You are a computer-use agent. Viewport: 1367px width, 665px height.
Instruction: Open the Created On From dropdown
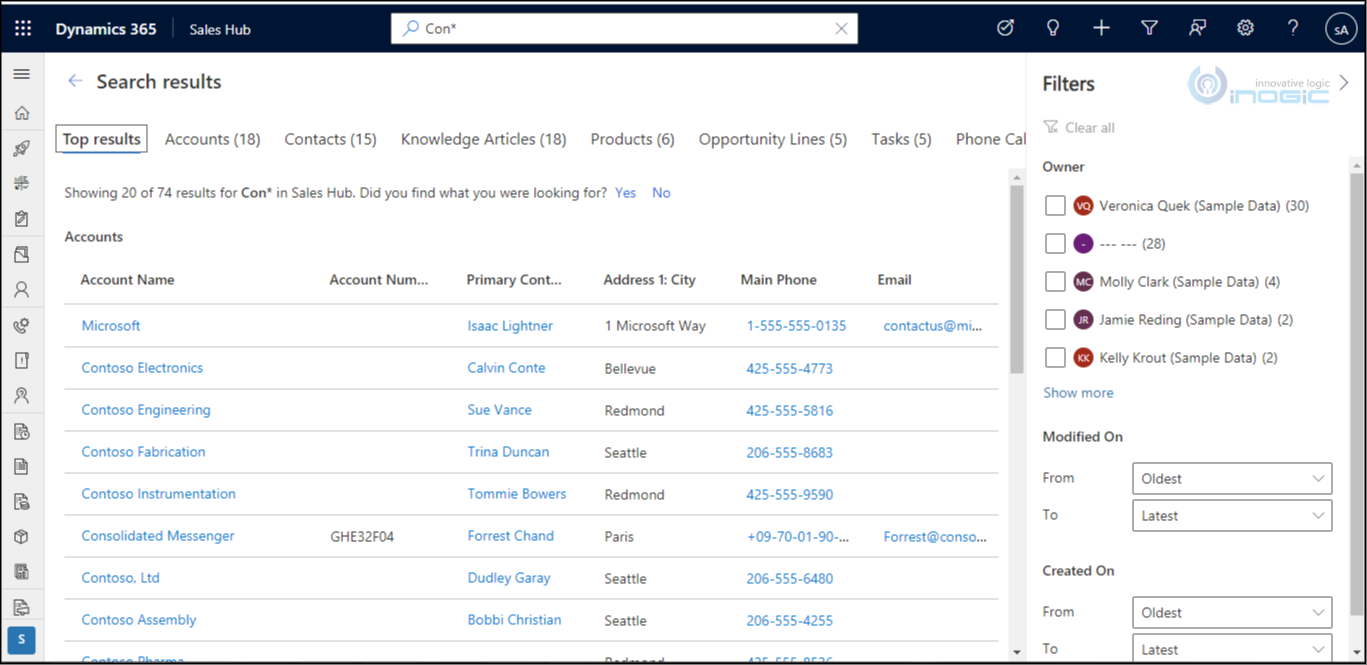(x=1232, y=612)
